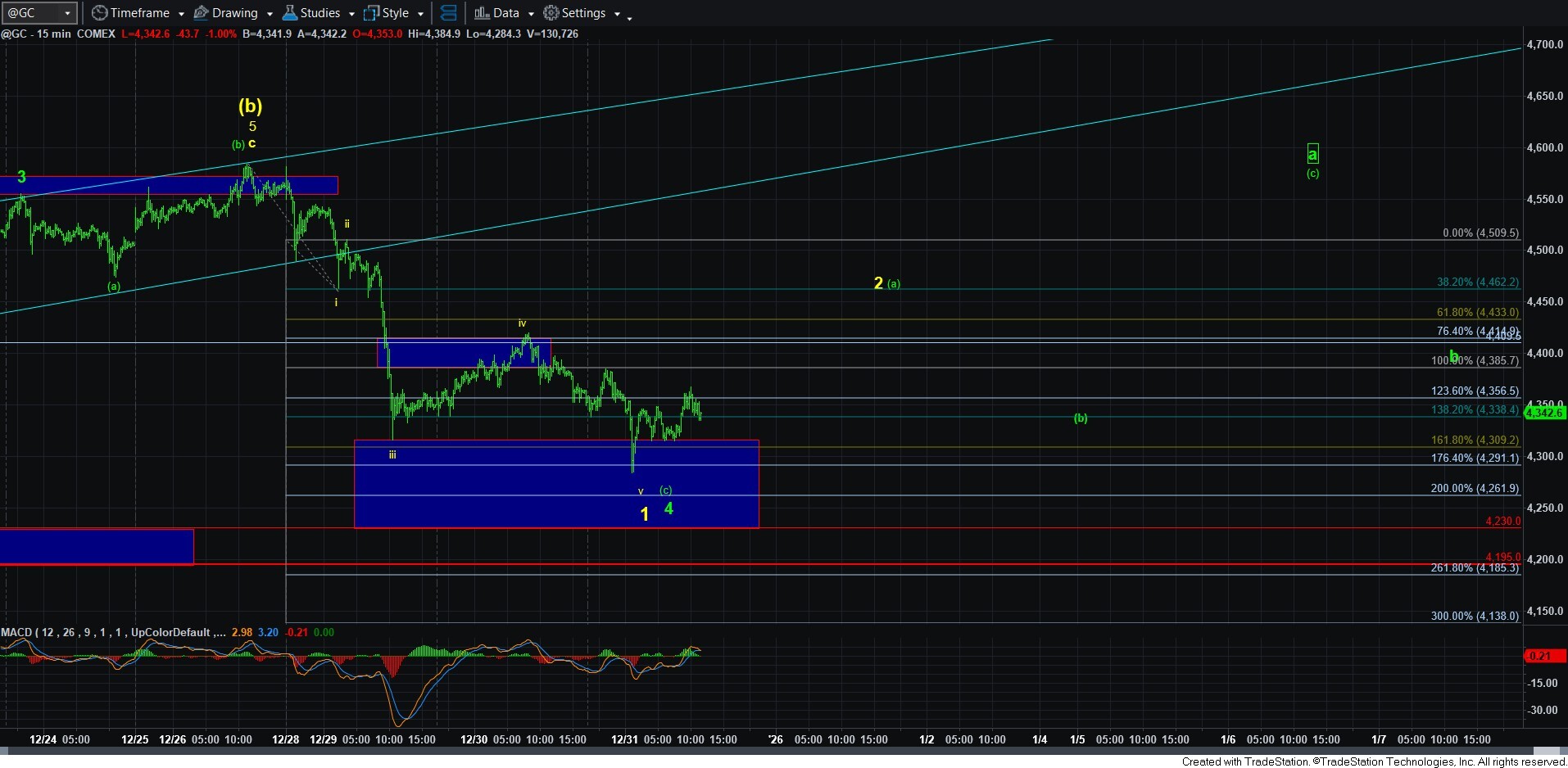This screenshot has width=1568, height=768.
Task: Open the Data menu label
Action: tap(505, 13)
